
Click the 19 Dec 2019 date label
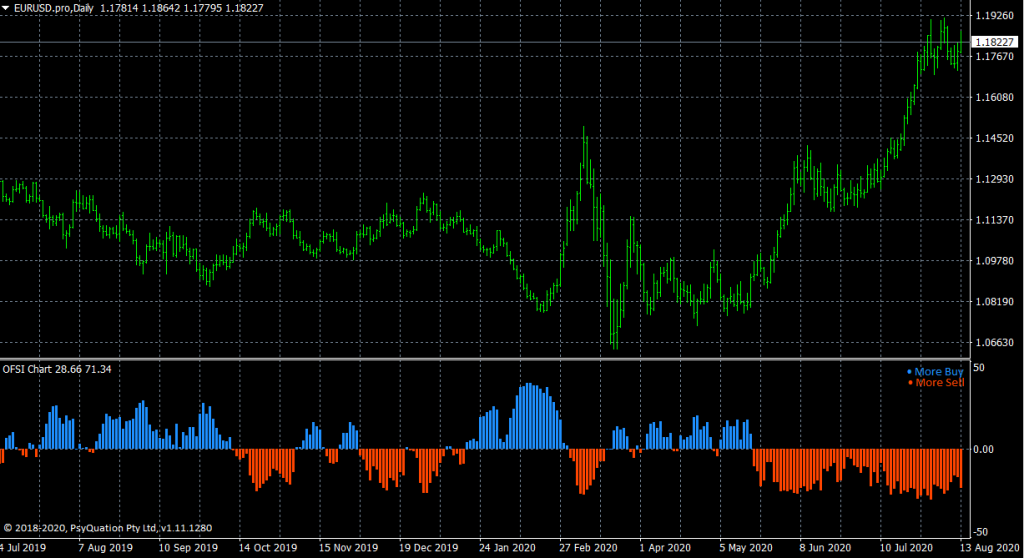pos(428,548)
